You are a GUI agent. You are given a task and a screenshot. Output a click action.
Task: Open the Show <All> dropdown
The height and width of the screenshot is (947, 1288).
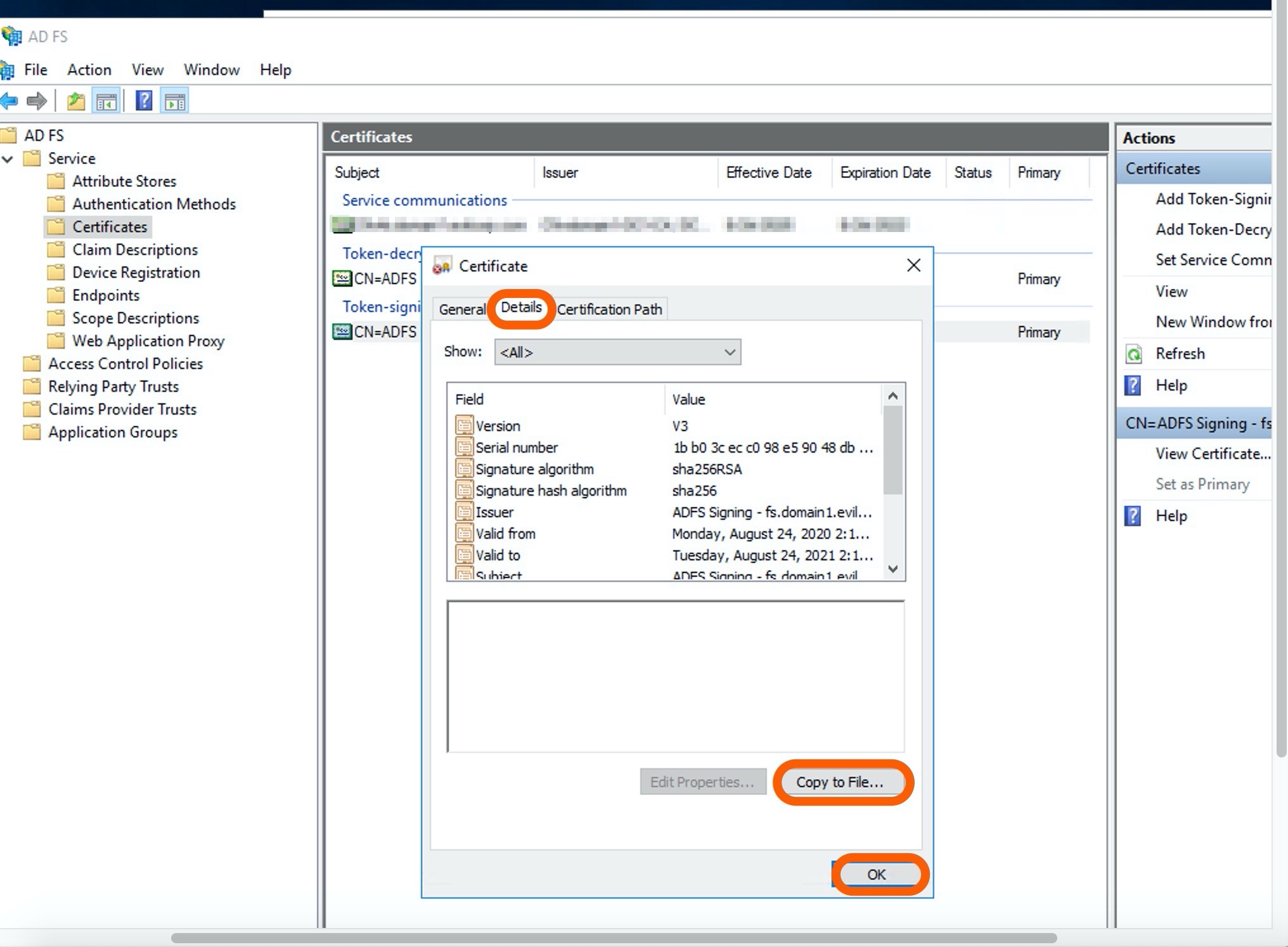click(x=617, y=352)
